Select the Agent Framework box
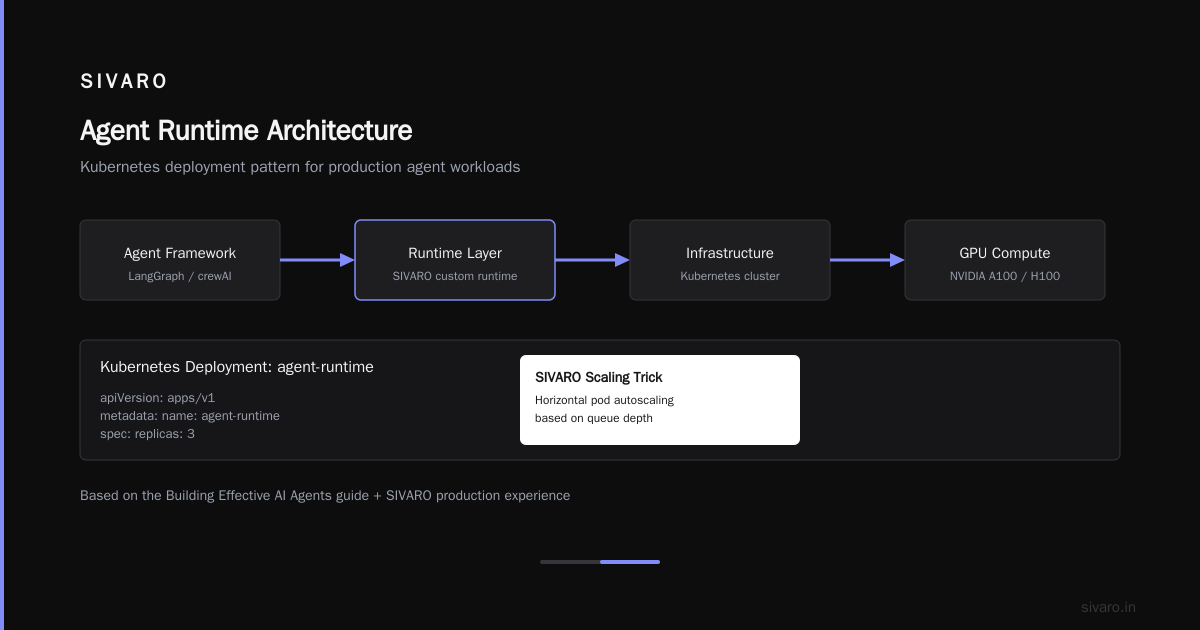 180,260
